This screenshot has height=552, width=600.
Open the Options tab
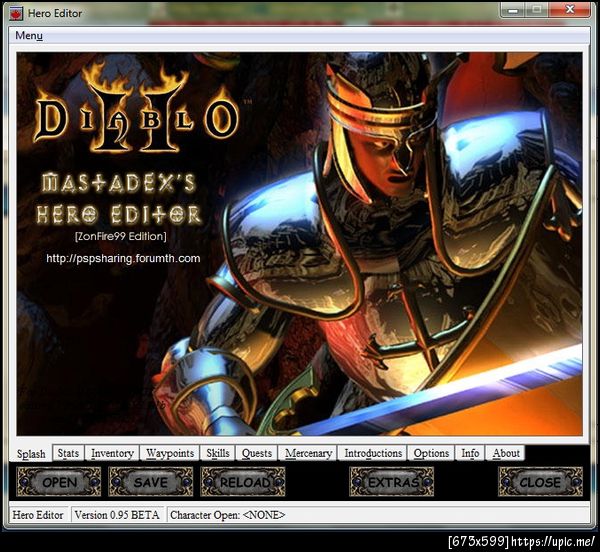431,453
